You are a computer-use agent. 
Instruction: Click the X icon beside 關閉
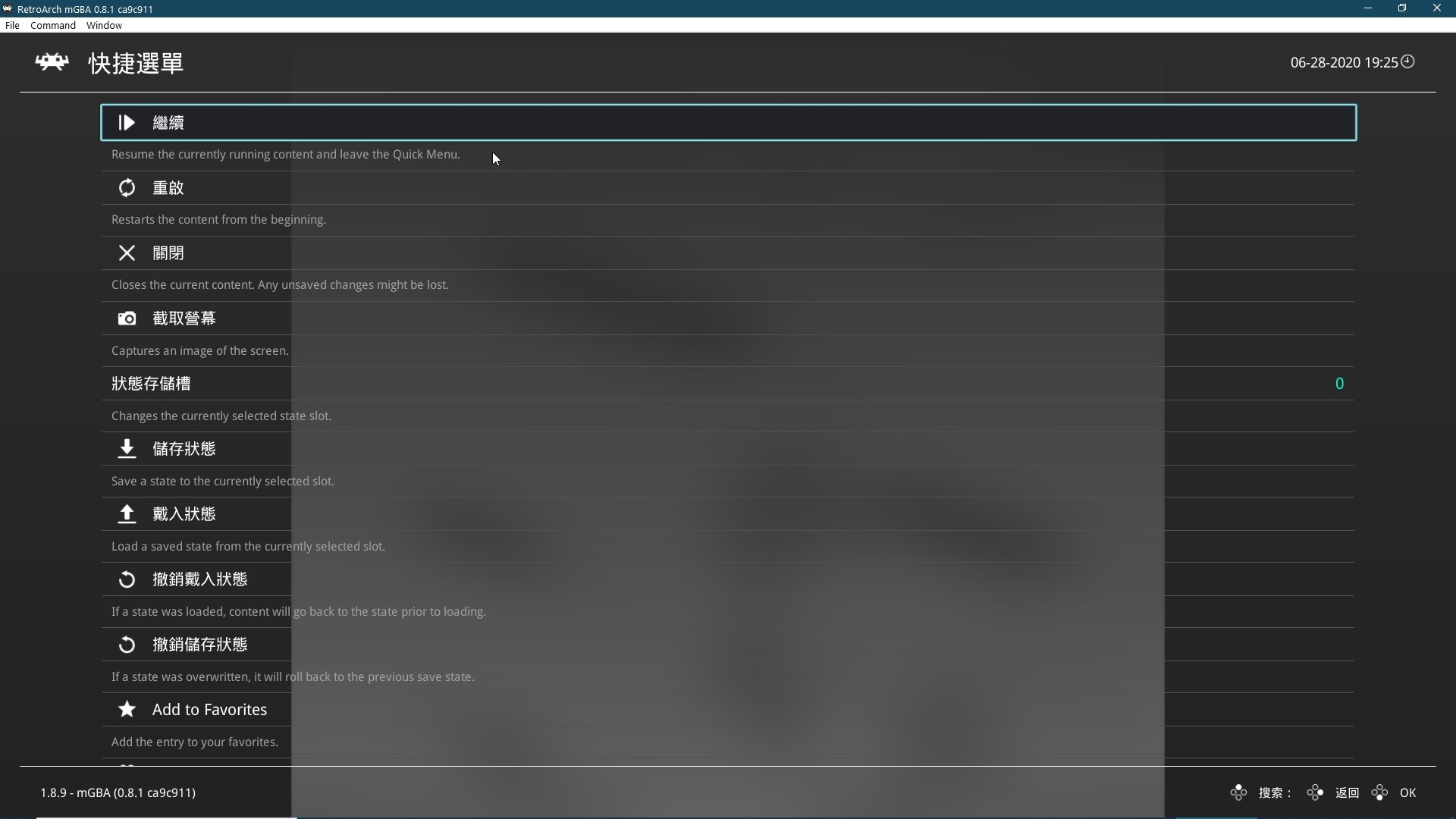tap(127, 253)
